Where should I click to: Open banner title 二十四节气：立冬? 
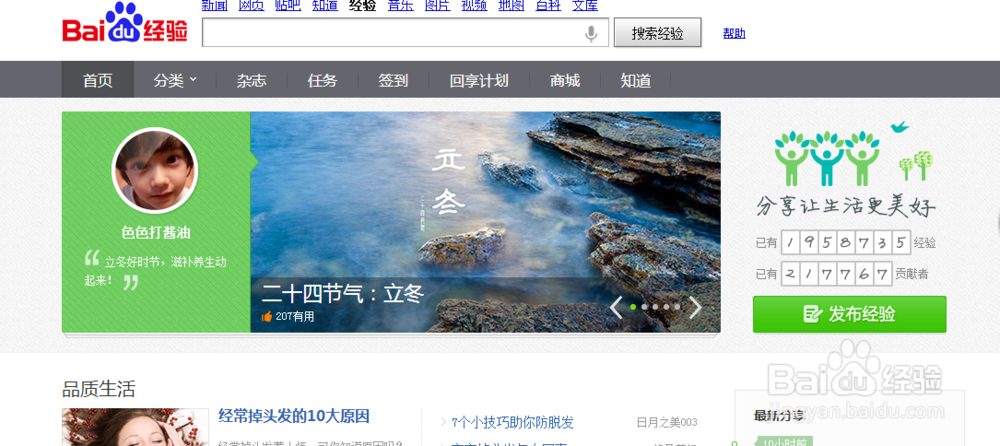(x=343, y=294)
